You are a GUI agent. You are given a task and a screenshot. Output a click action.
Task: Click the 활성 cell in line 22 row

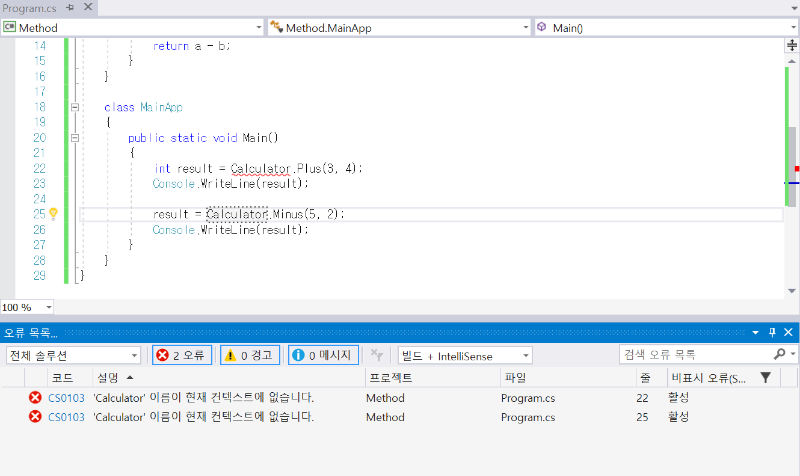pos(679,397)
